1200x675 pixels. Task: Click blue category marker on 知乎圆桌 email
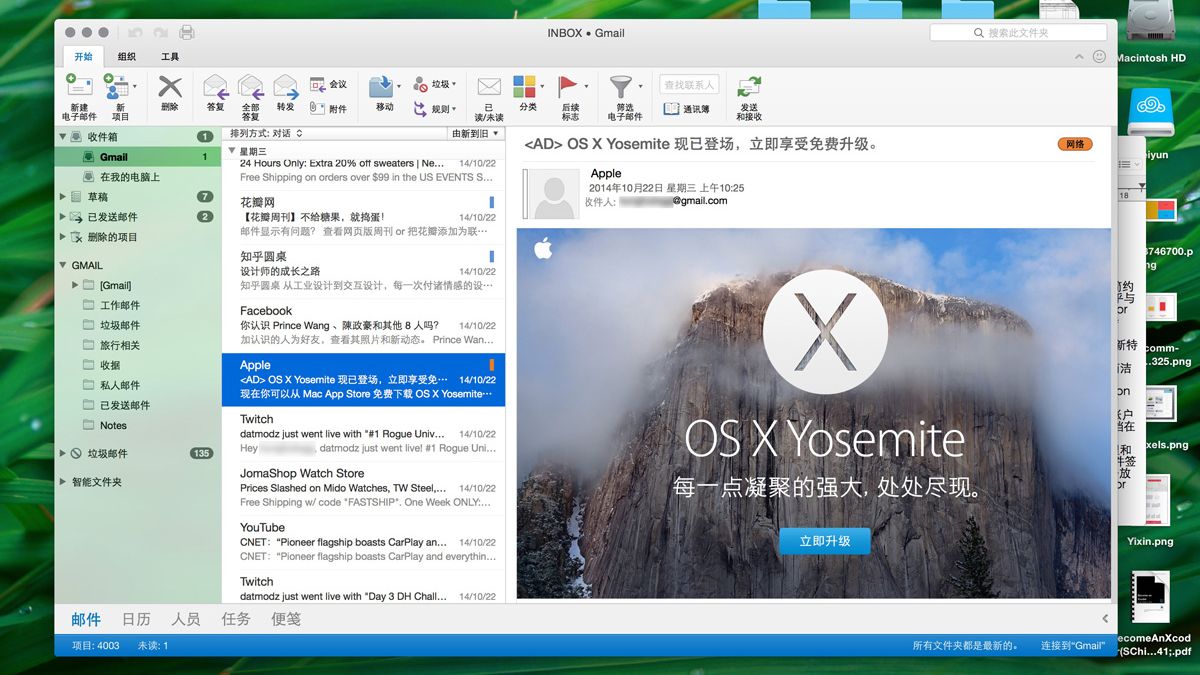pos(492,256)
